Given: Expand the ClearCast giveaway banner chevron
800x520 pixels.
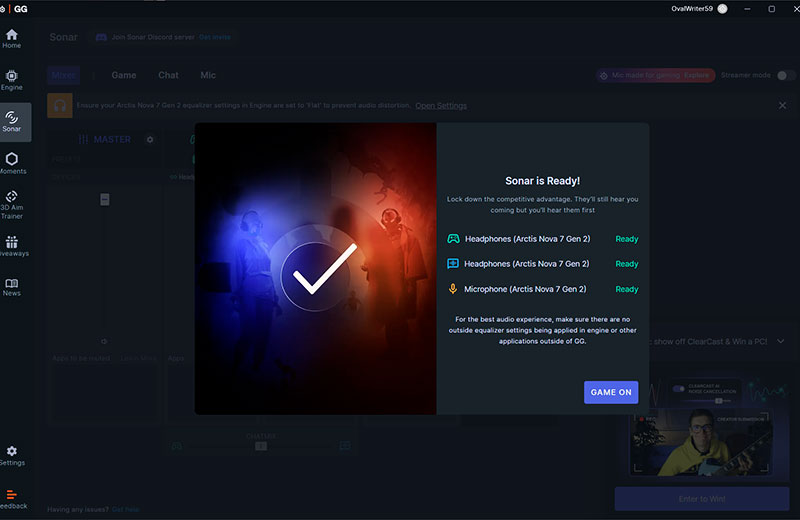Looking at the screenshot, I should 780,341.
